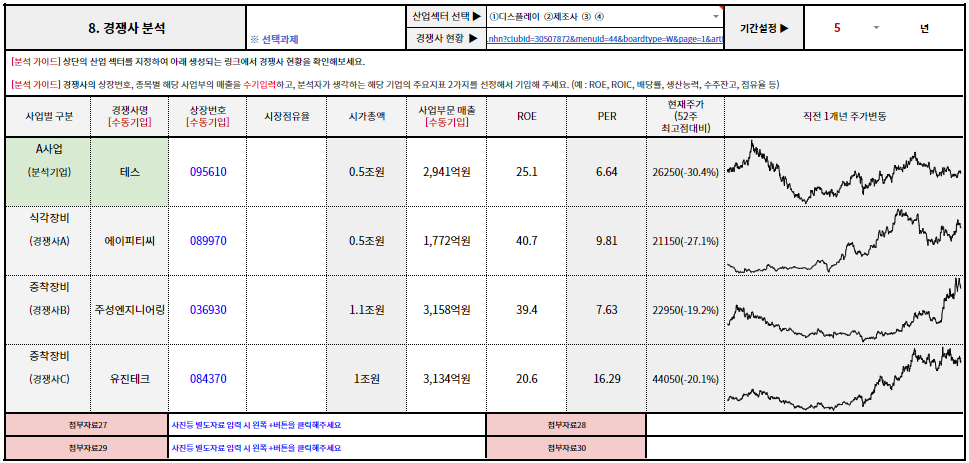969x463 pixels.
Task: Select the 상장번호 column header
Action: tap(208, 116)
